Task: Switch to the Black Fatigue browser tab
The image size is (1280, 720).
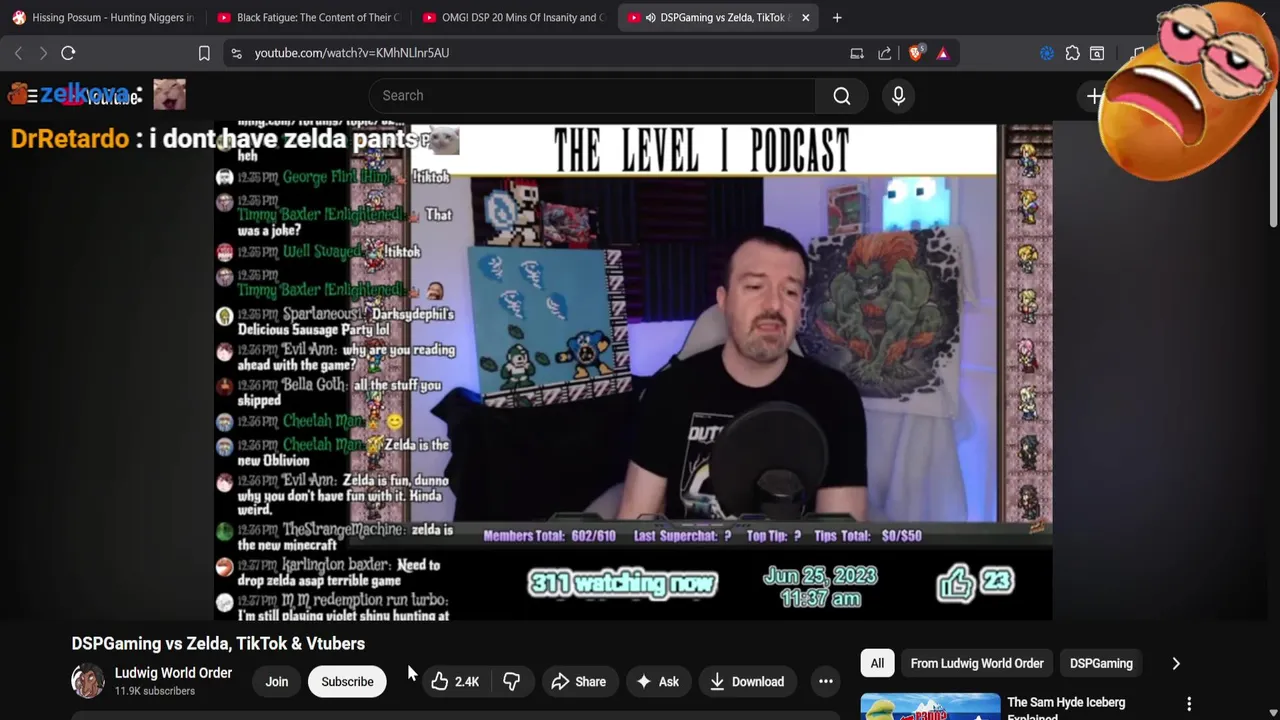Action: tap(309, 17)
